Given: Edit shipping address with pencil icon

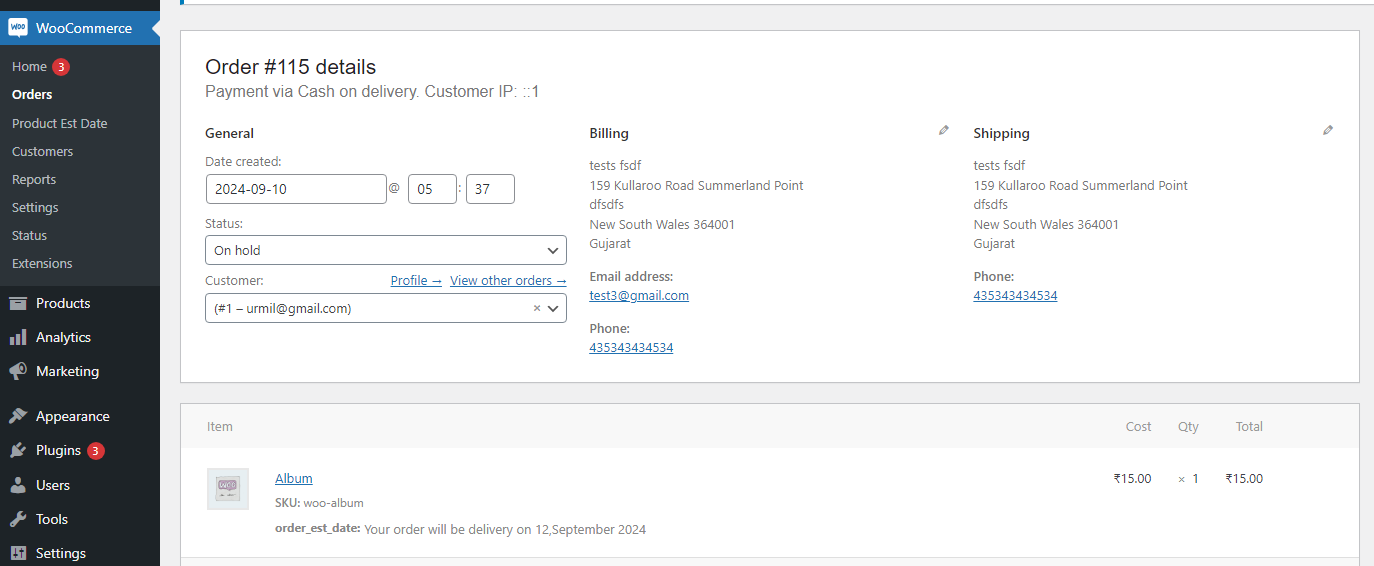Looking at the screenshot, I should 1327,130.
